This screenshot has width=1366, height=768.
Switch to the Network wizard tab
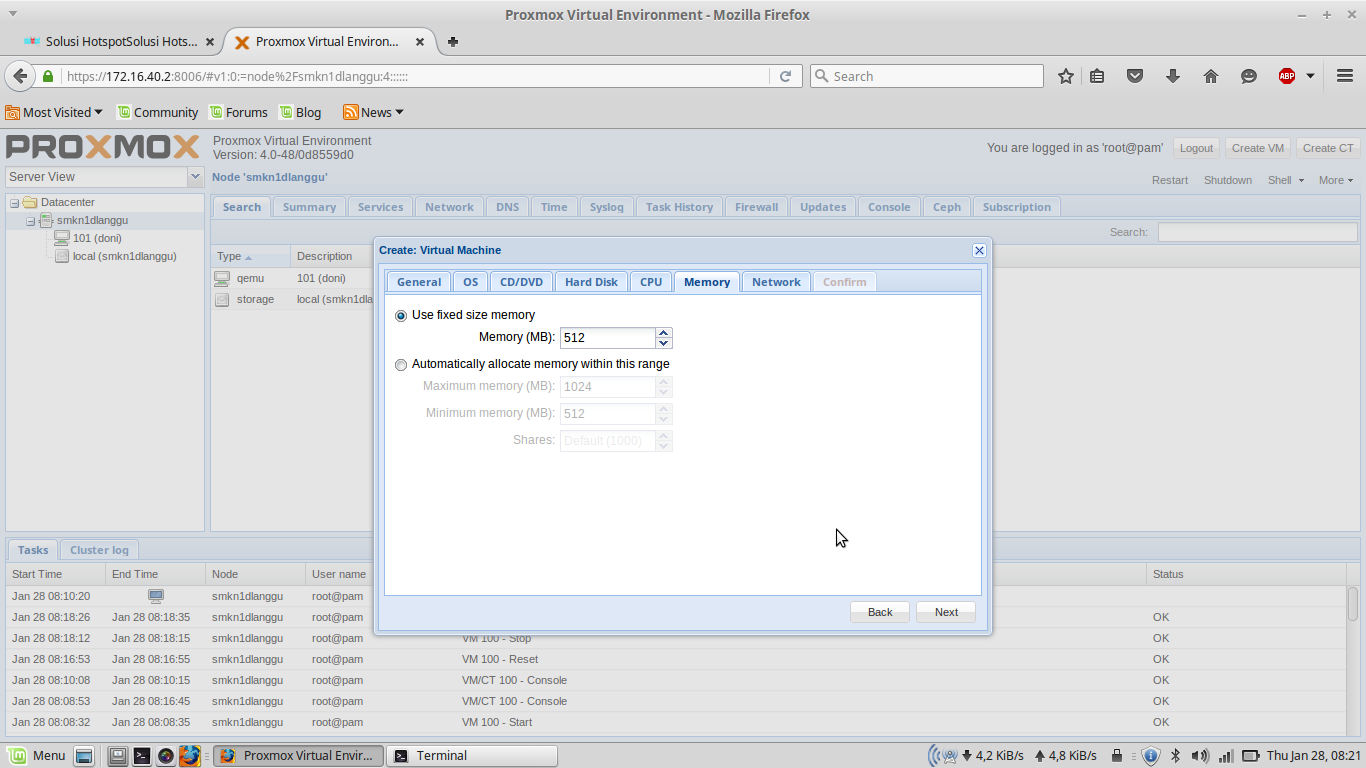pos(776,282)
